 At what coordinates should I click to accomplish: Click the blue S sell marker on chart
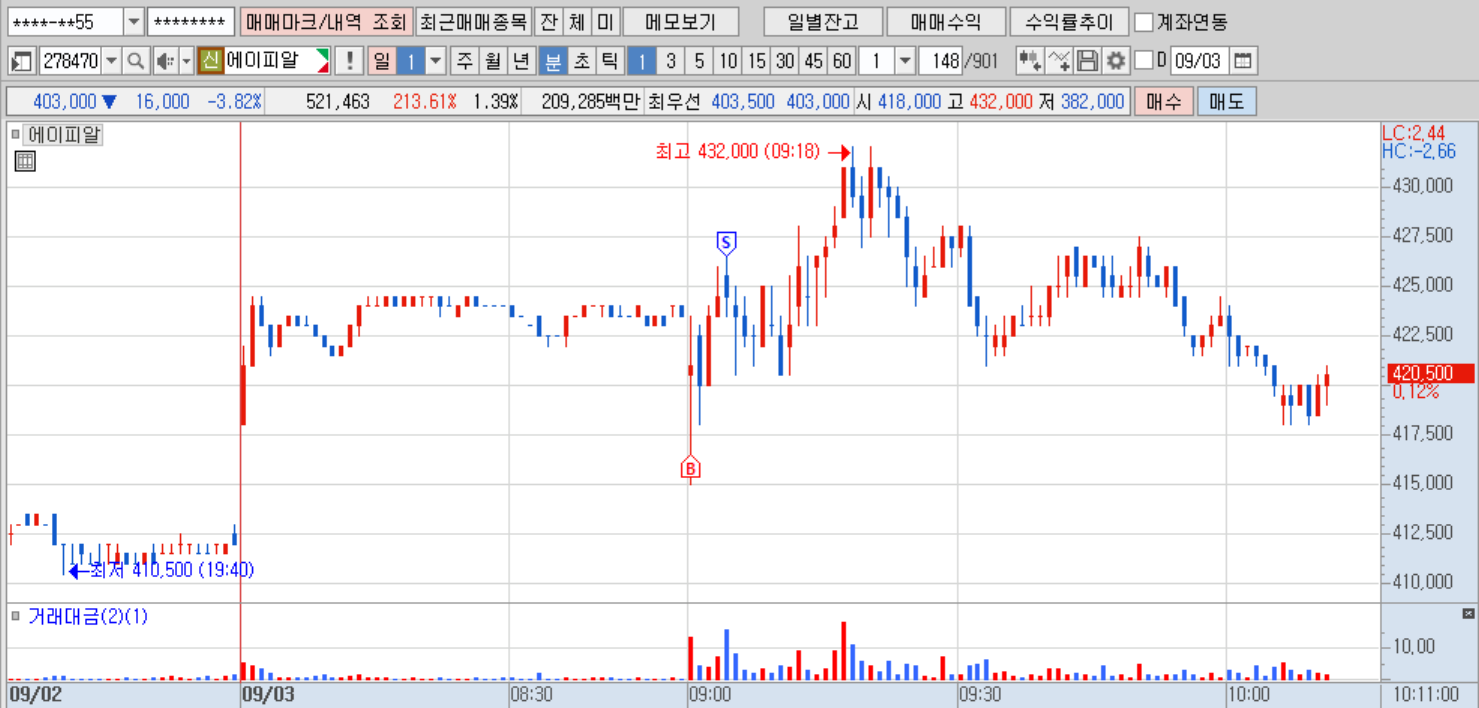point(727,242)
